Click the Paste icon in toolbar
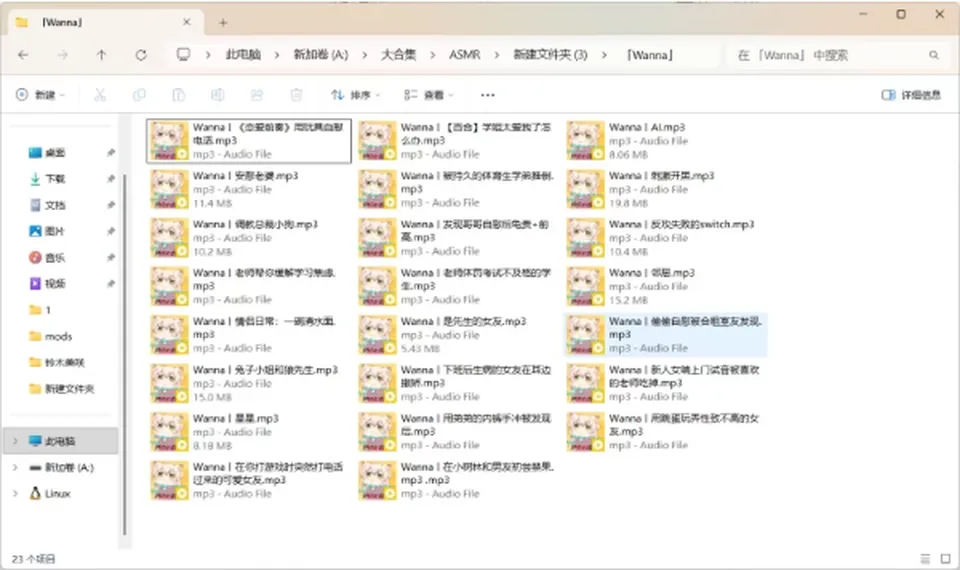Image resolution: width=960 pixels, height=570 pixels. (x=178, y=95)
